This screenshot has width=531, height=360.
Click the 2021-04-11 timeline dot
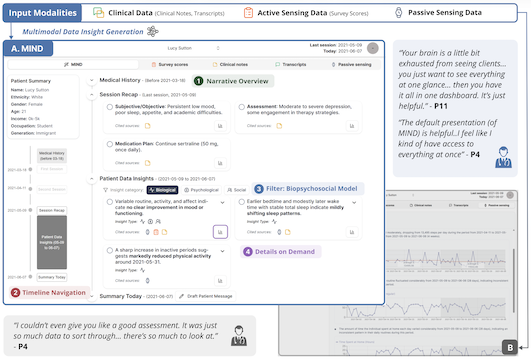[x=30, y=189]
